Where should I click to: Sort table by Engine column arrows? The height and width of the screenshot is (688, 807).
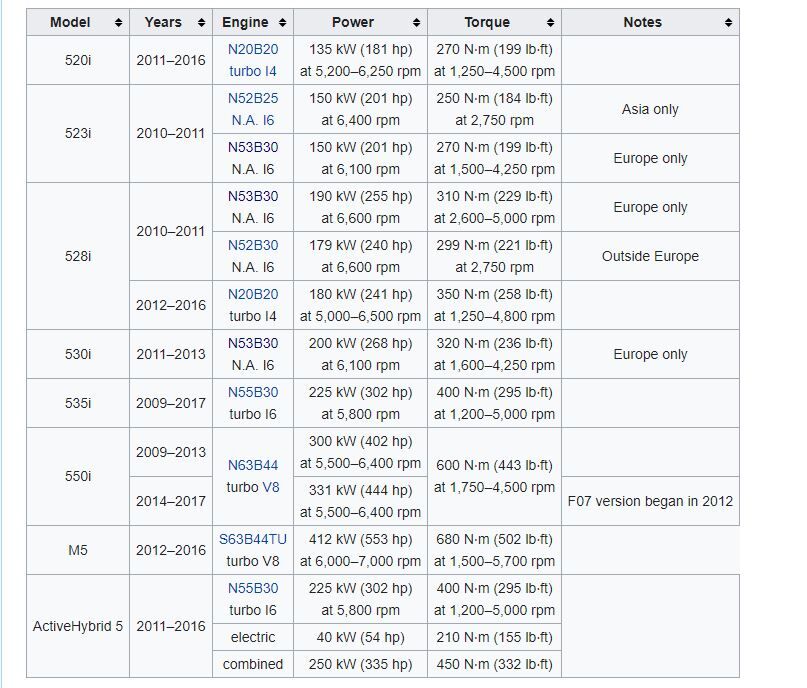tap(282, 23)
